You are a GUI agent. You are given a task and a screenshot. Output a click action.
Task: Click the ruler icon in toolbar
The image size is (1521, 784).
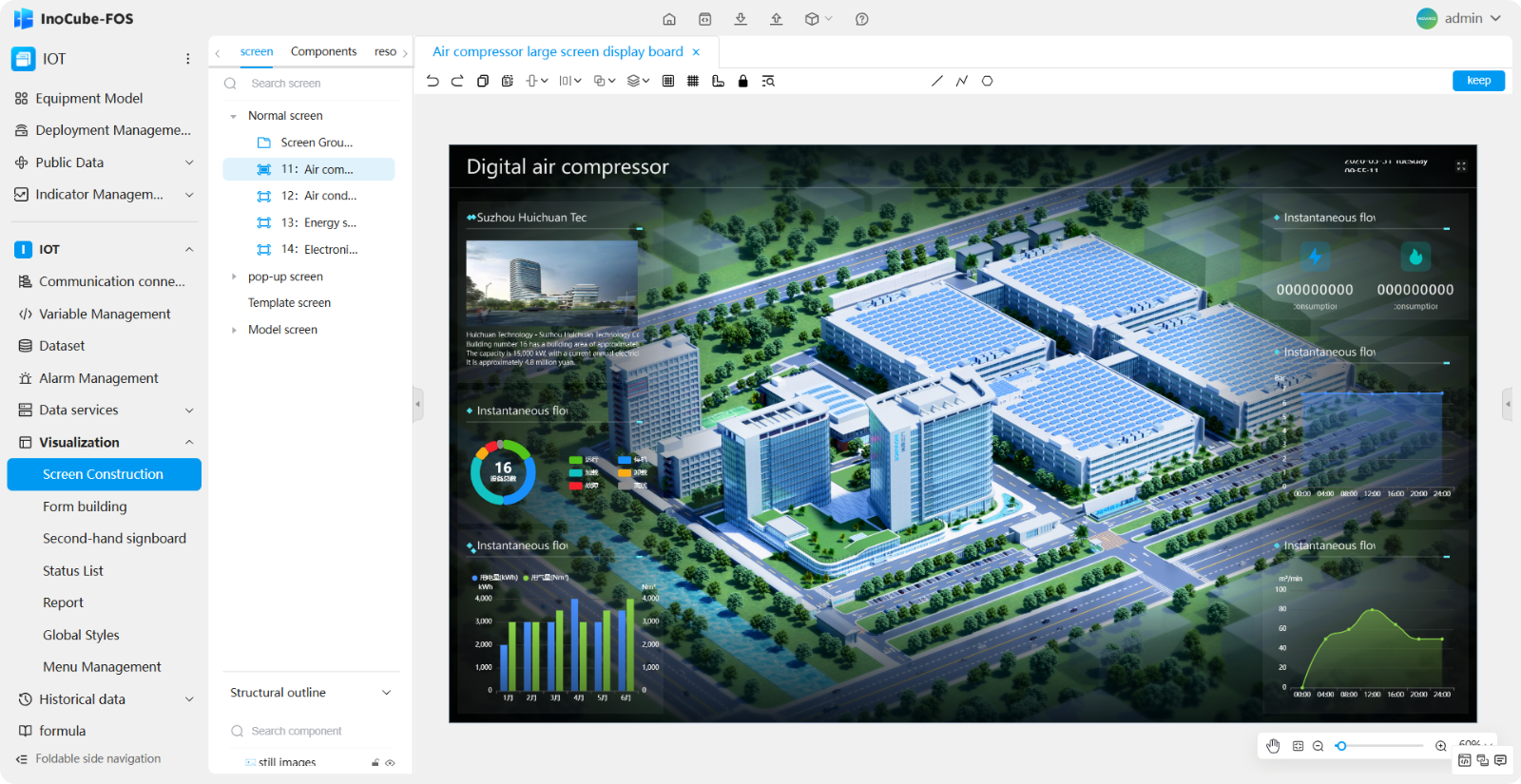tap(718, 81)
